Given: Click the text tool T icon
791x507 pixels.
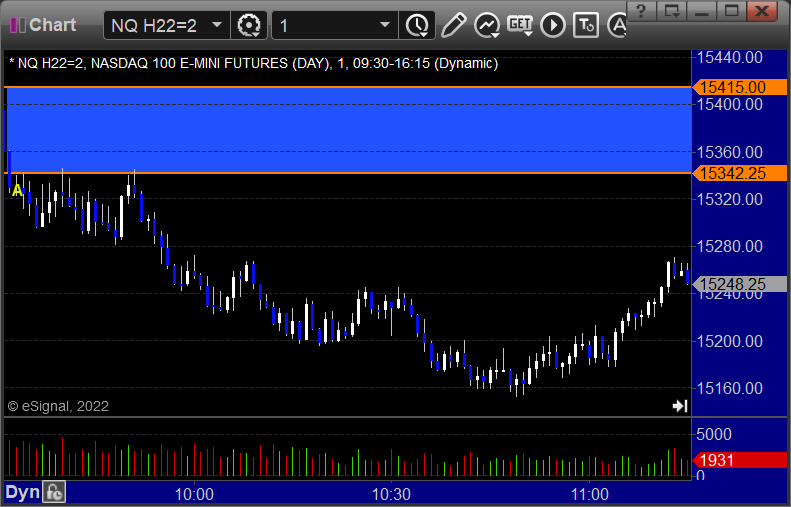Looking at the screenshot, I should pyautogui.click(x=586, y=25).
